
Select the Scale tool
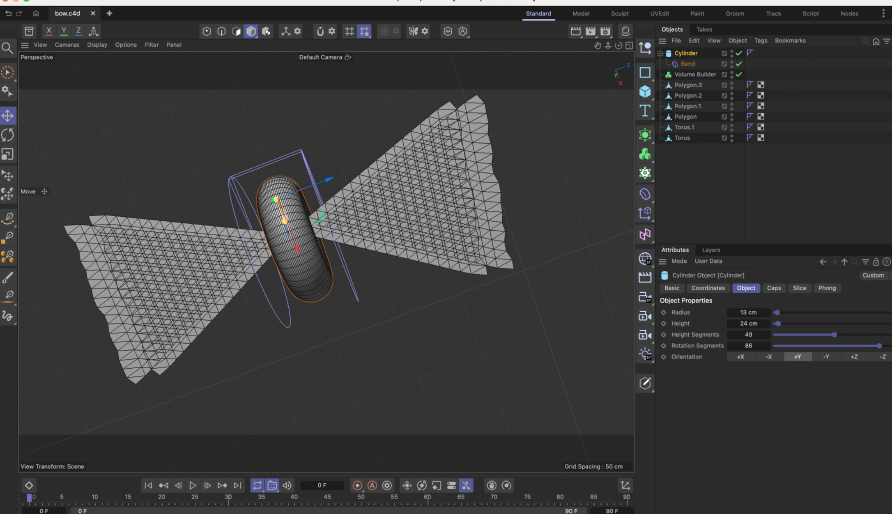(x=8, y=154)
